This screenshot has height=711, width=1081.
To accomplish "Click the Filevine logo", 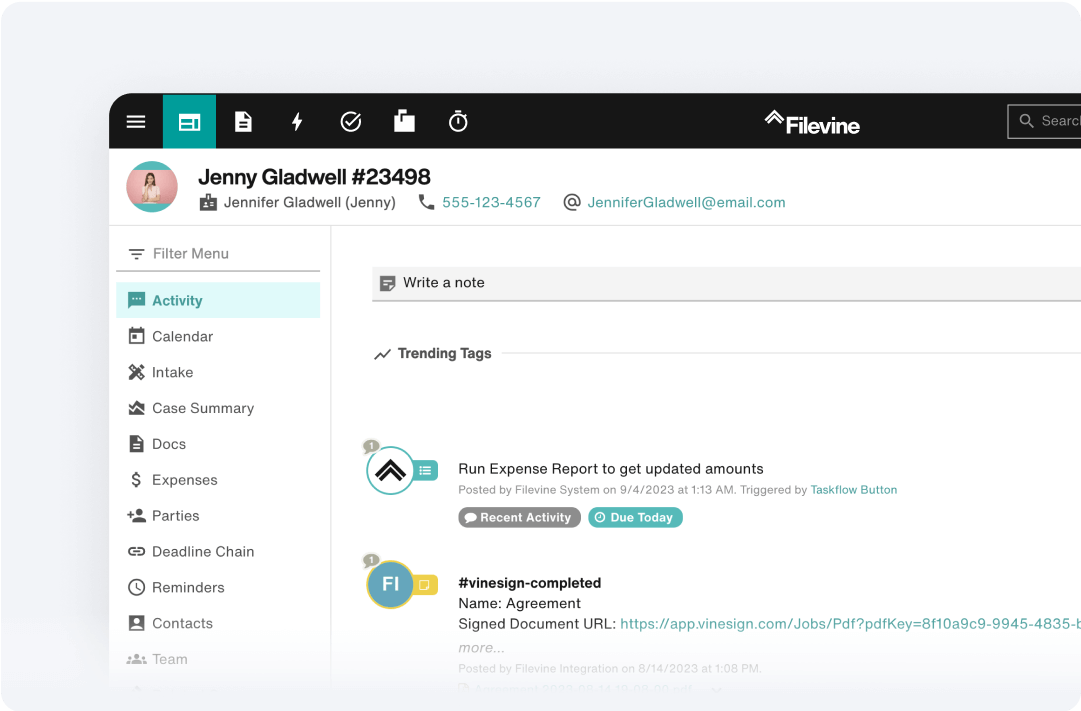I will click(812, 123).
